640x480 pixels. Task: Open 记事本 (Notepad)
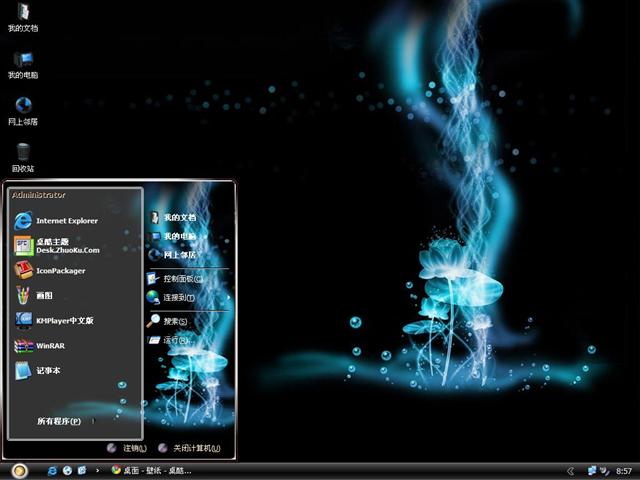pos(48,370)
